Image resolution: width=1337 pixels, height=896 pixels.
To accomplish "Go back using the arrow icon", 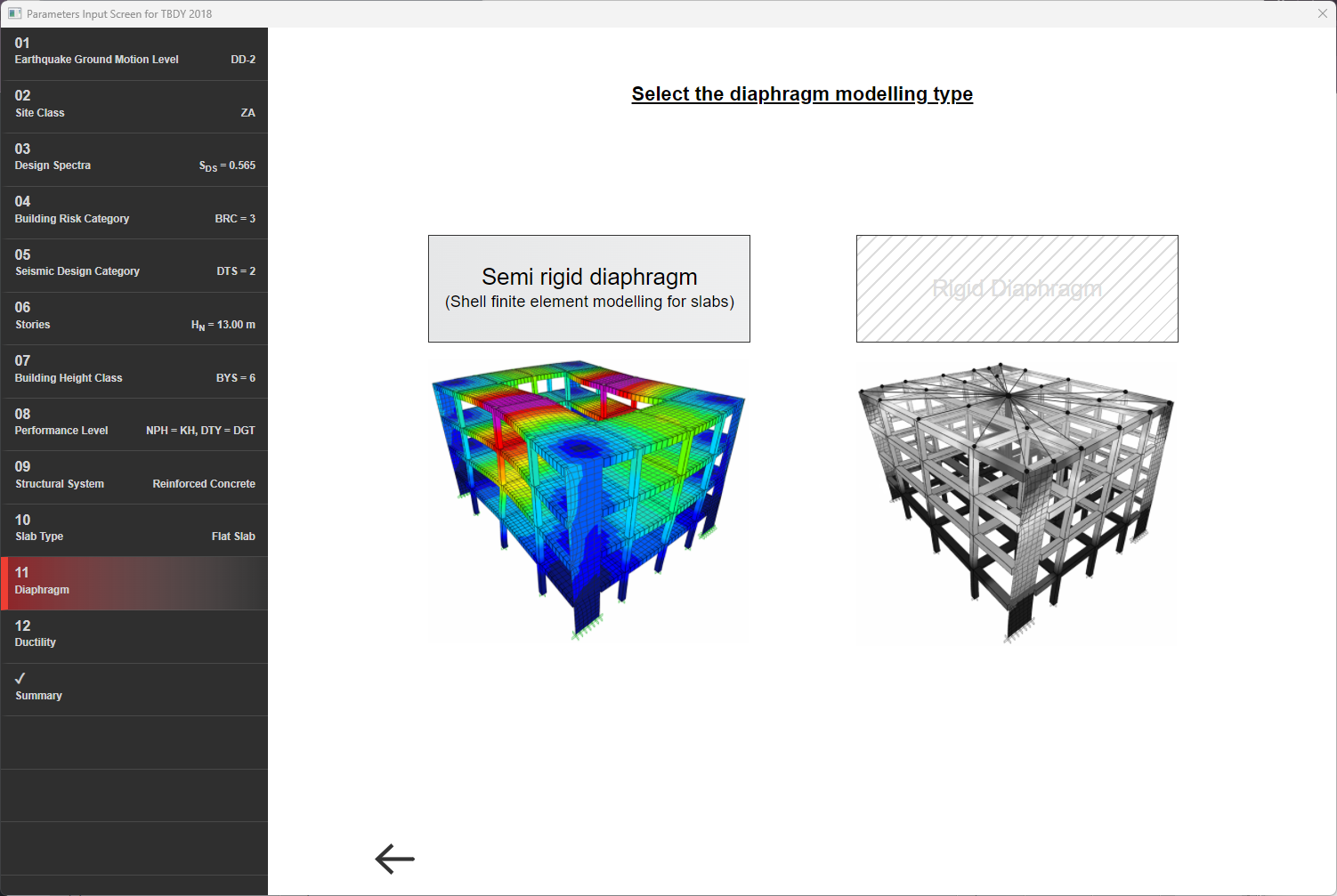I will (394, 859).
